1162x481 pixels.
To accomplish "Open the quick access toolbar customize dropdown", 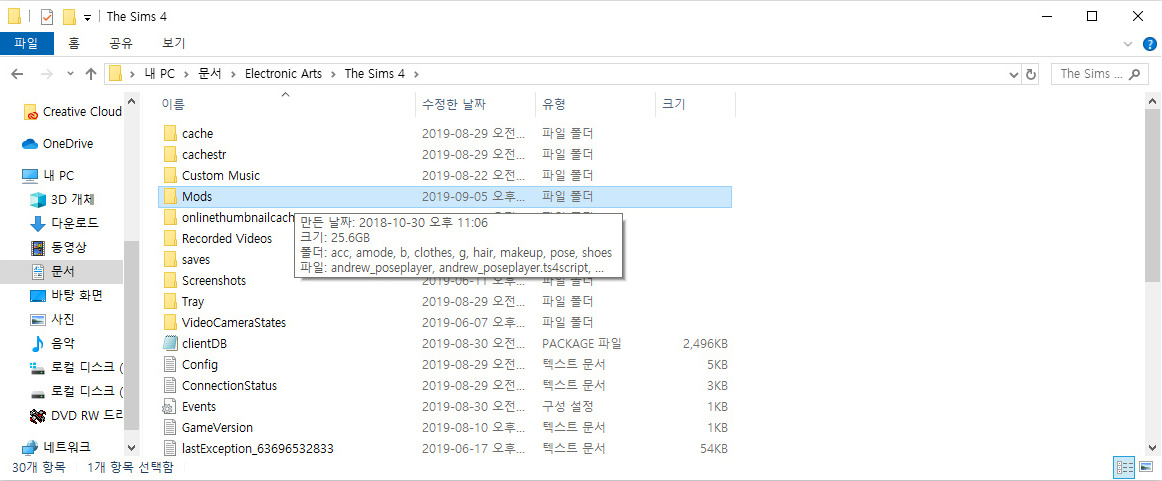I will click(87, 17).
